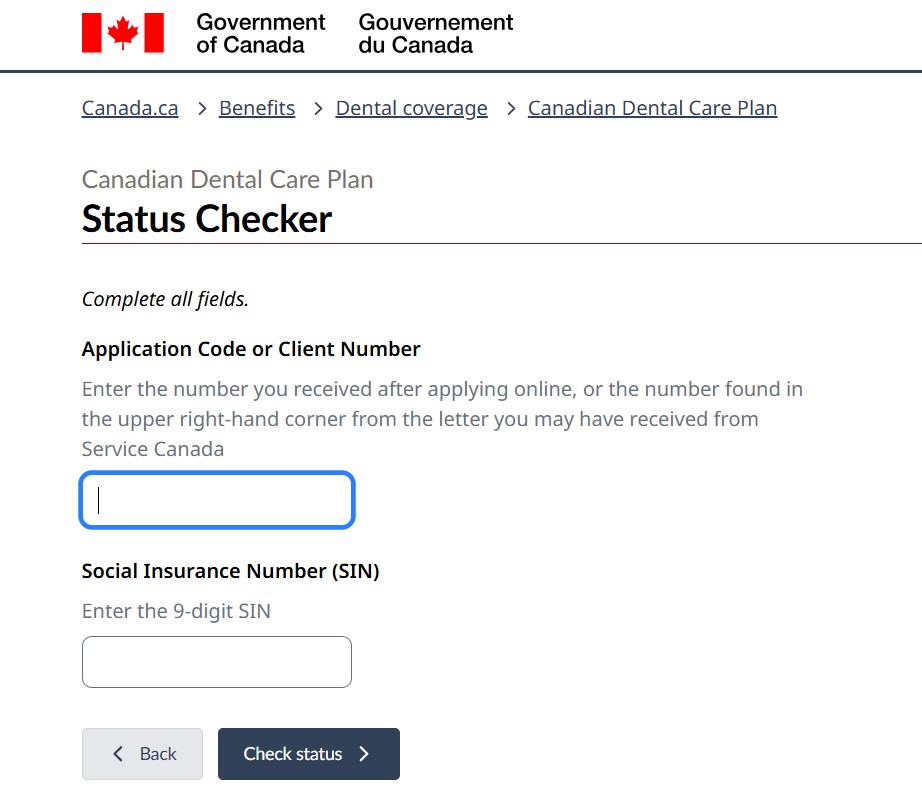Go back with the Back button
The image size is (922, 797).
point(142,754)
